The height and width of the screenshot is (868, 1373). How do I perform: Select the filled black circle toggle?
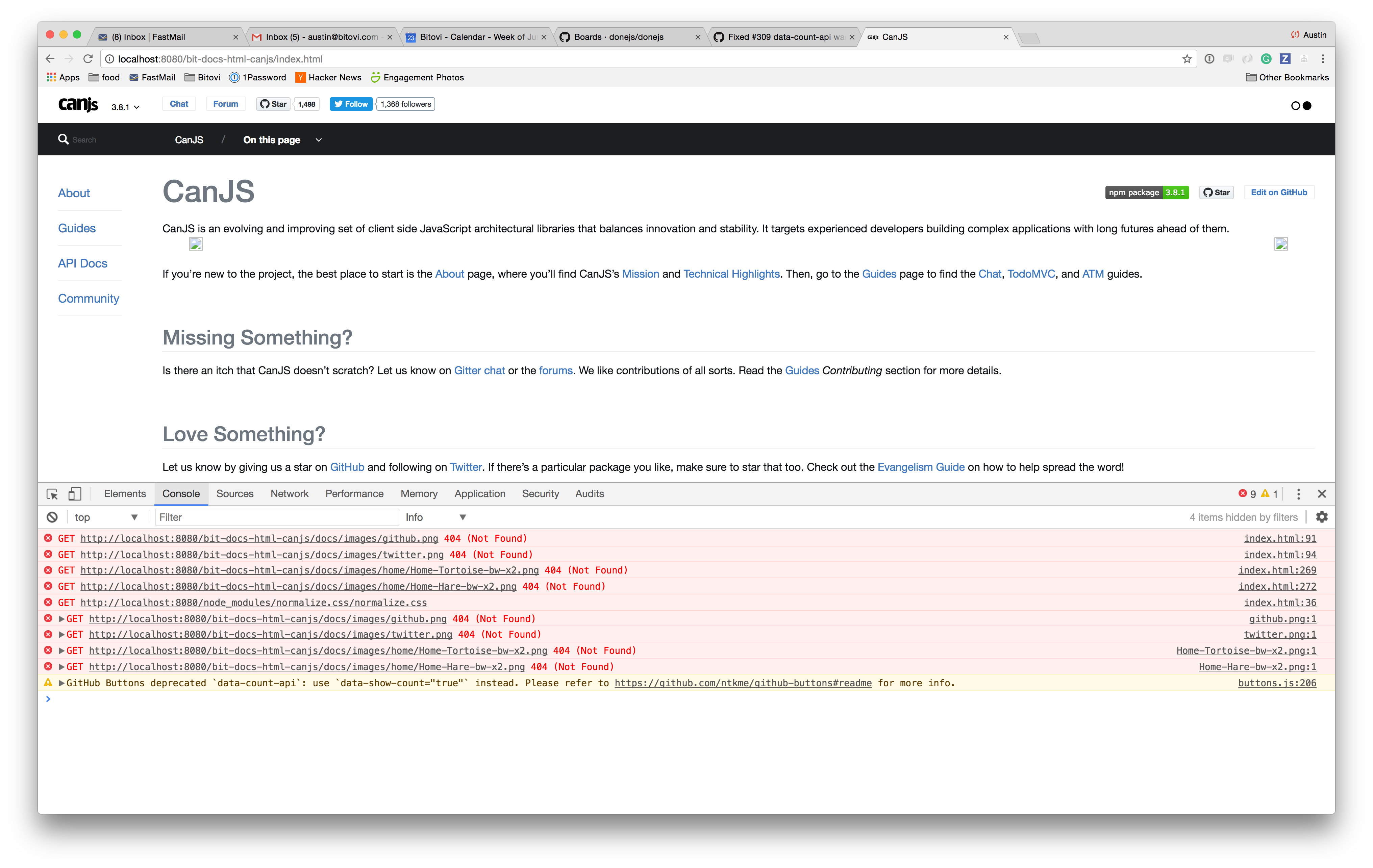pos(1307,106)
